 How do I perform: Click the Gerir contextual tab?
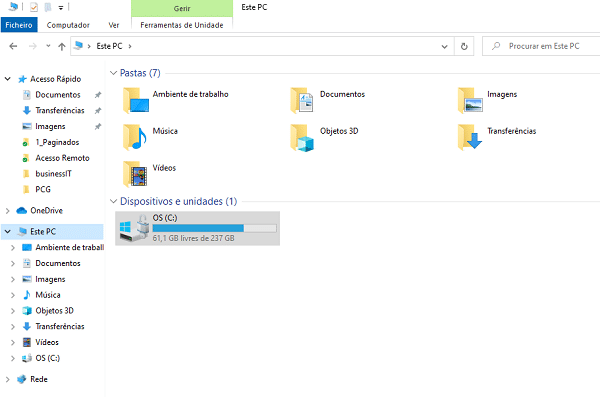pyautogui.click(x=182, y=8)
